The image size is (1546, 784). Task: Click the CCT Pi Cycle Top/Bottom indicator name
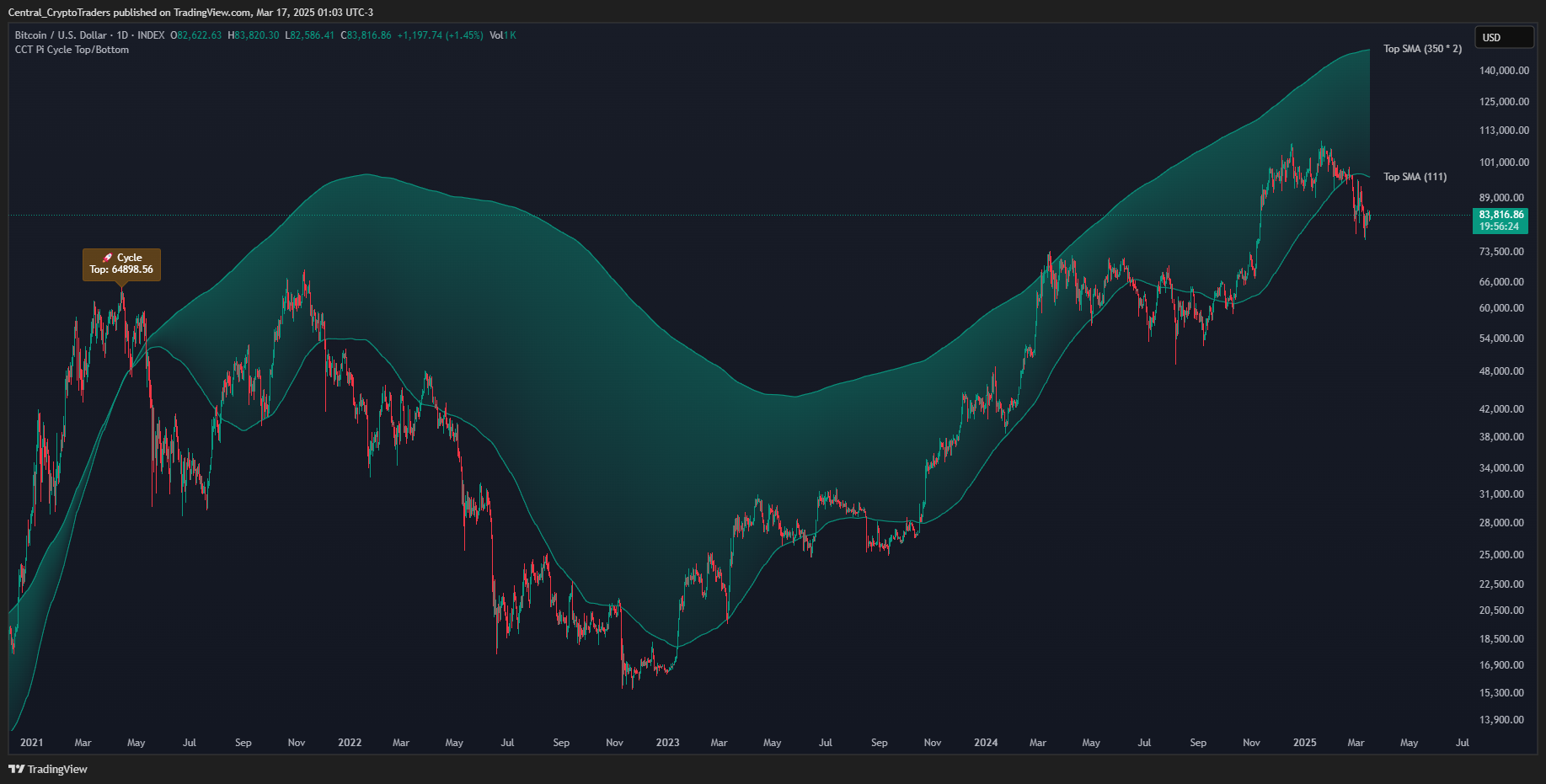pyautogui.click(x=72, y=50)
